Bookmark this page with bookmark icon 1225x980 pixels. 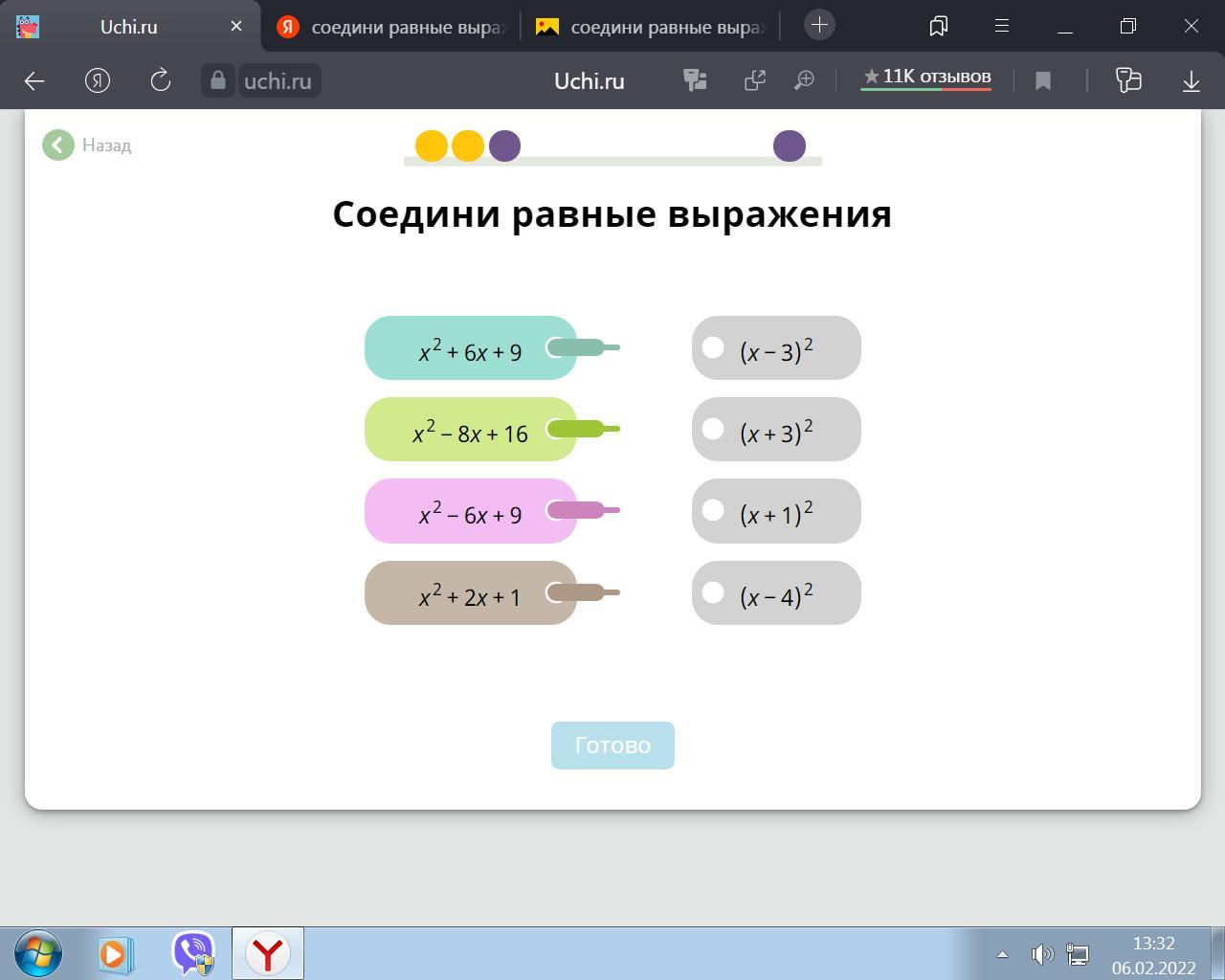click(x=1043, y=81)
